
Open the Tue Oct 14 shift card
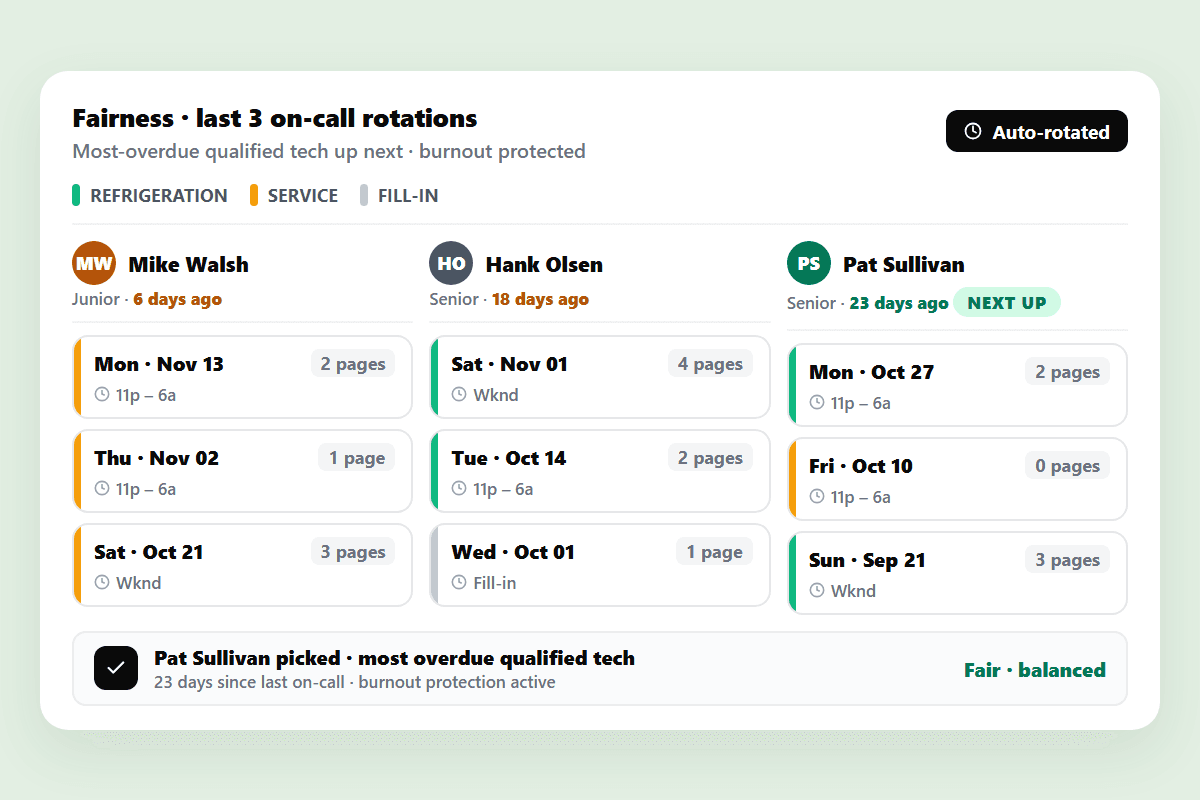pyautogui.click(x=600, y=471)
